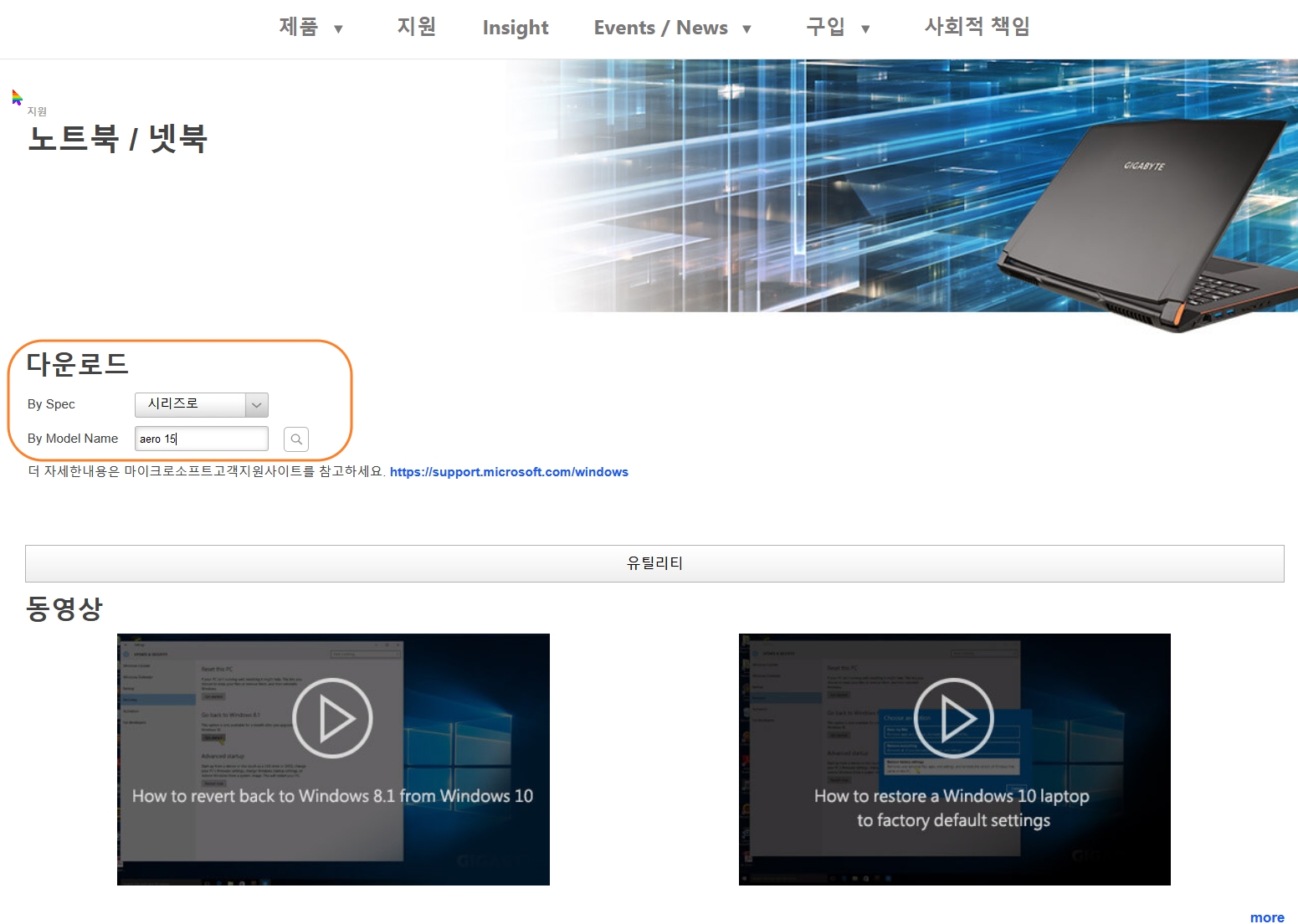
Task: Go to 지원 from the navigation bar
Action: tap(417, 27)
